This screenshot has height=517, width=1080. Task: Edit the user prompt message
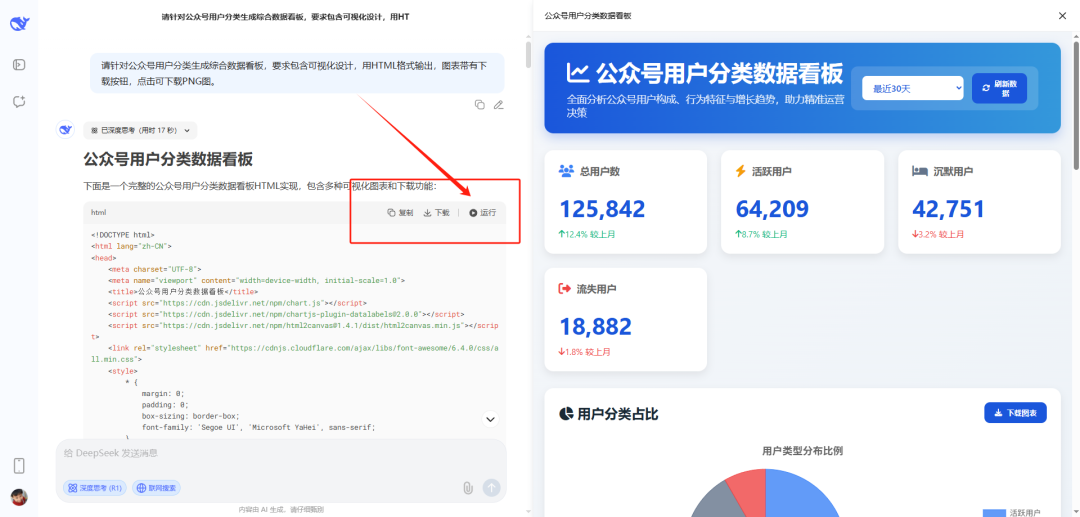(x=499, y=105)
